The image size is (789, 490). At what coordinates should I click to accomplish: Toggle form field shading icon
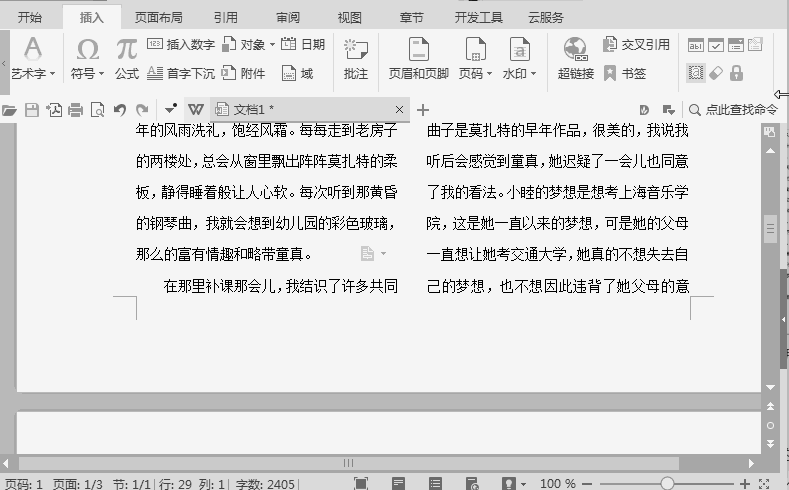point(695,73)
